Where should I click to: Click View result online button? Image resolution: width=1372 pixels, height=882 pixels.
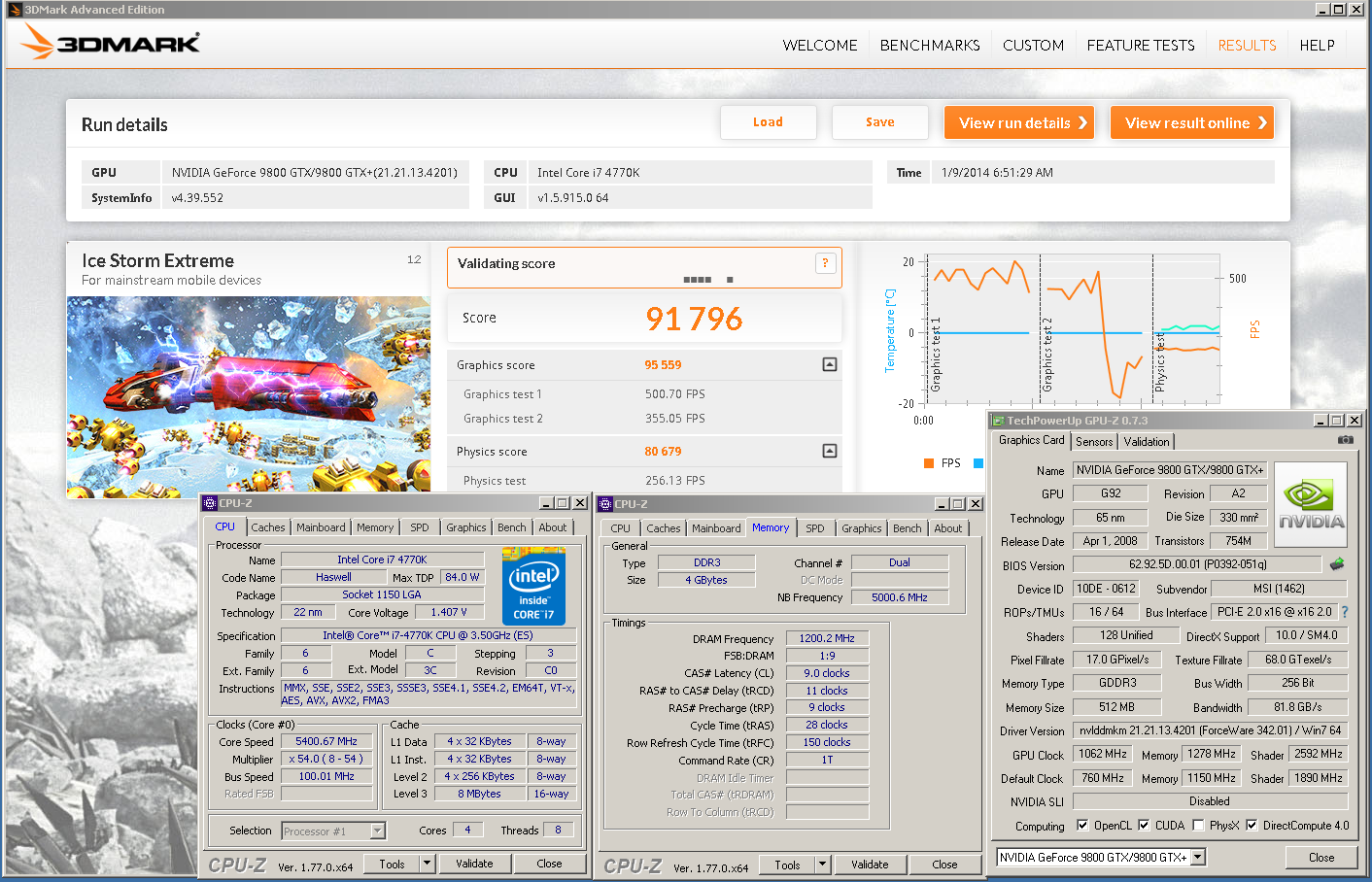click(x=1192, y=122)
